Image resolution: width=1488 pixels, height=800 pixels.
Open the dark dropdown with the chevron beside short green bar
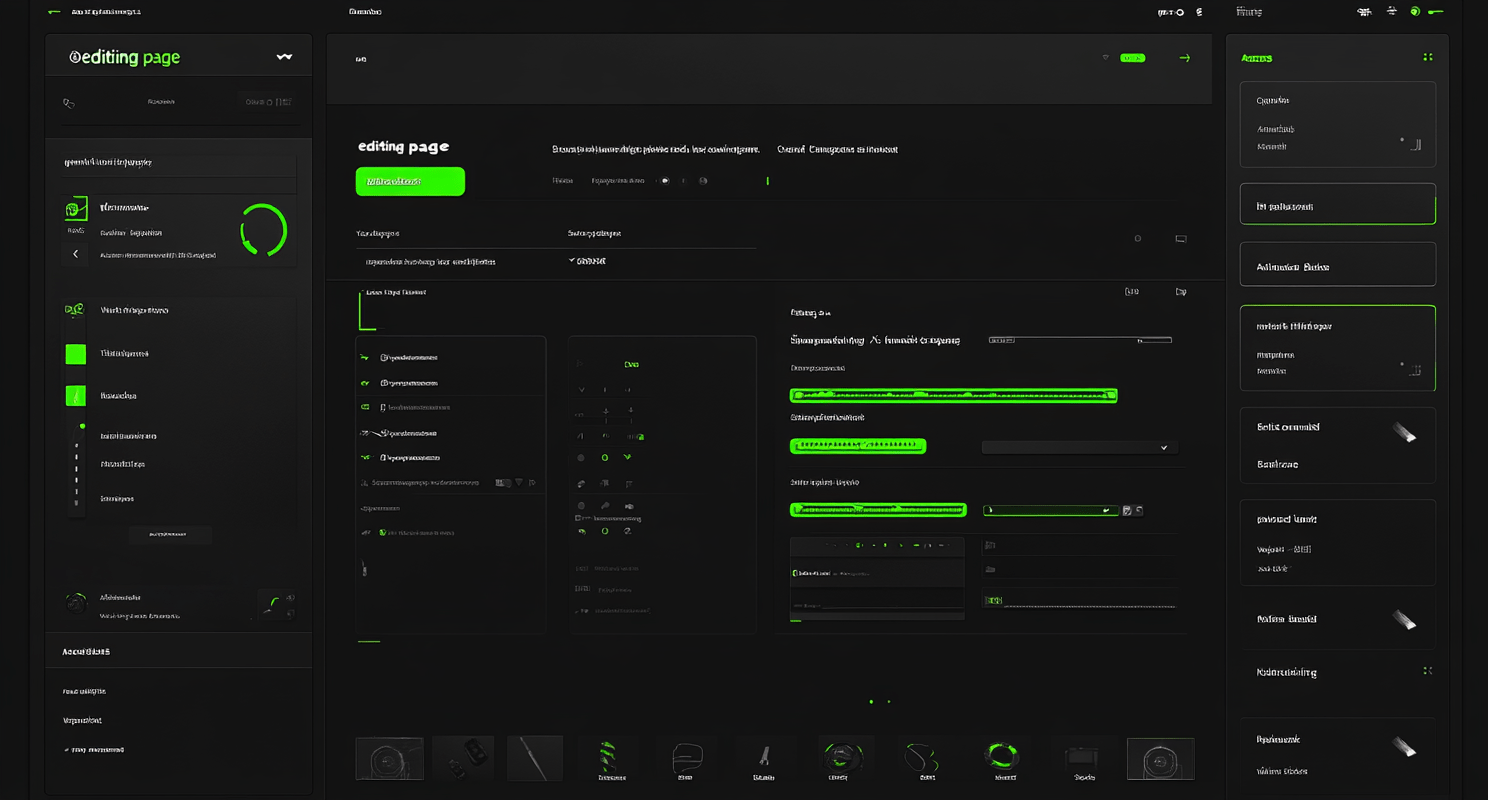click(x=1079, y=447)
